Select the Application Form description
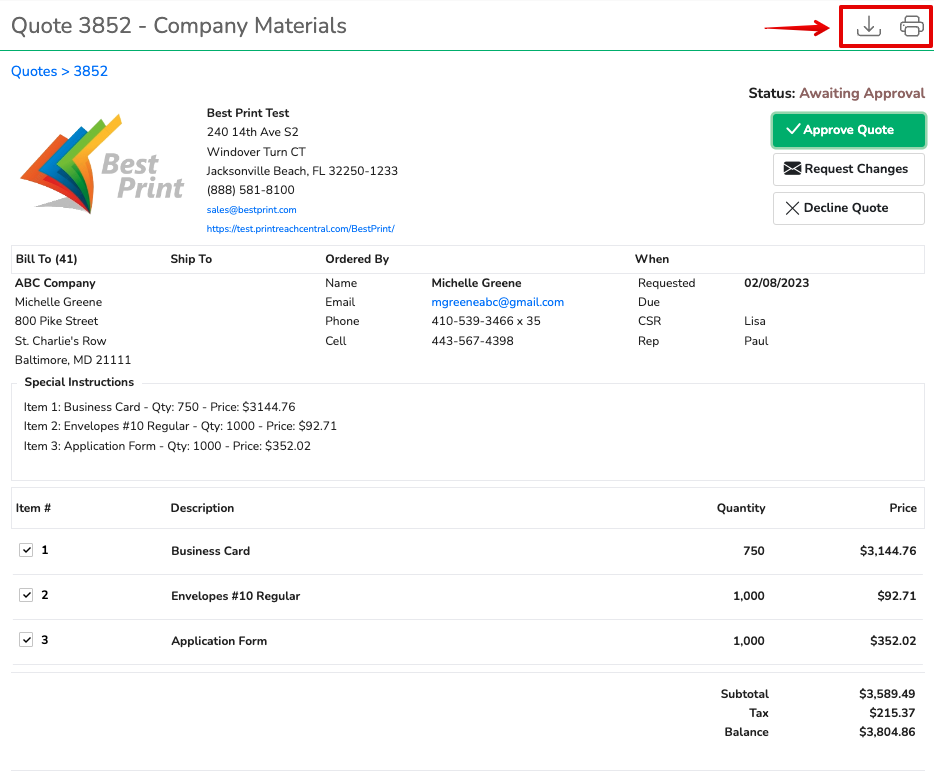This screenshot has width=938, height=774. 219,641
